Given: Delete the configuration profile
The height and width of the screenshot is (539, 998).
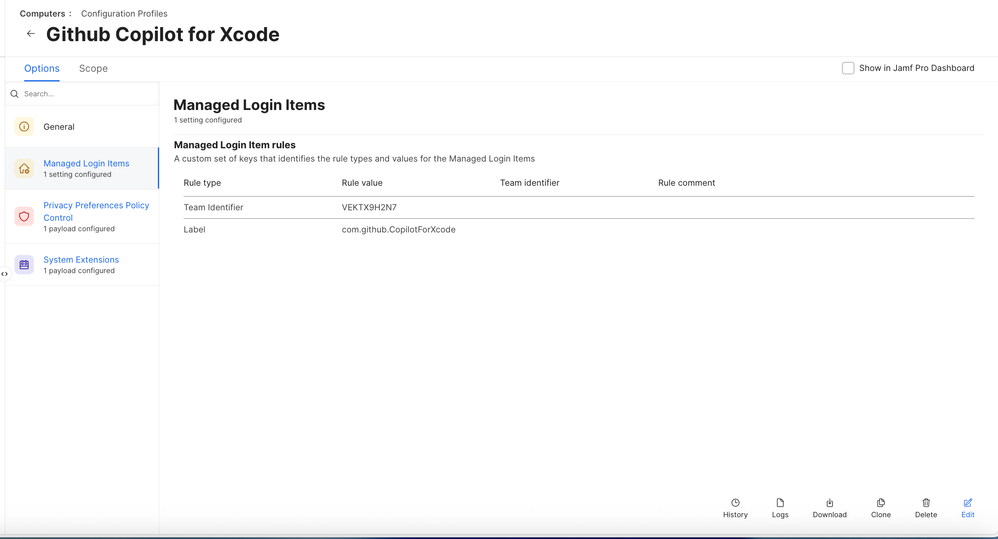Looking at the screenshot, I should click(926, 508).
